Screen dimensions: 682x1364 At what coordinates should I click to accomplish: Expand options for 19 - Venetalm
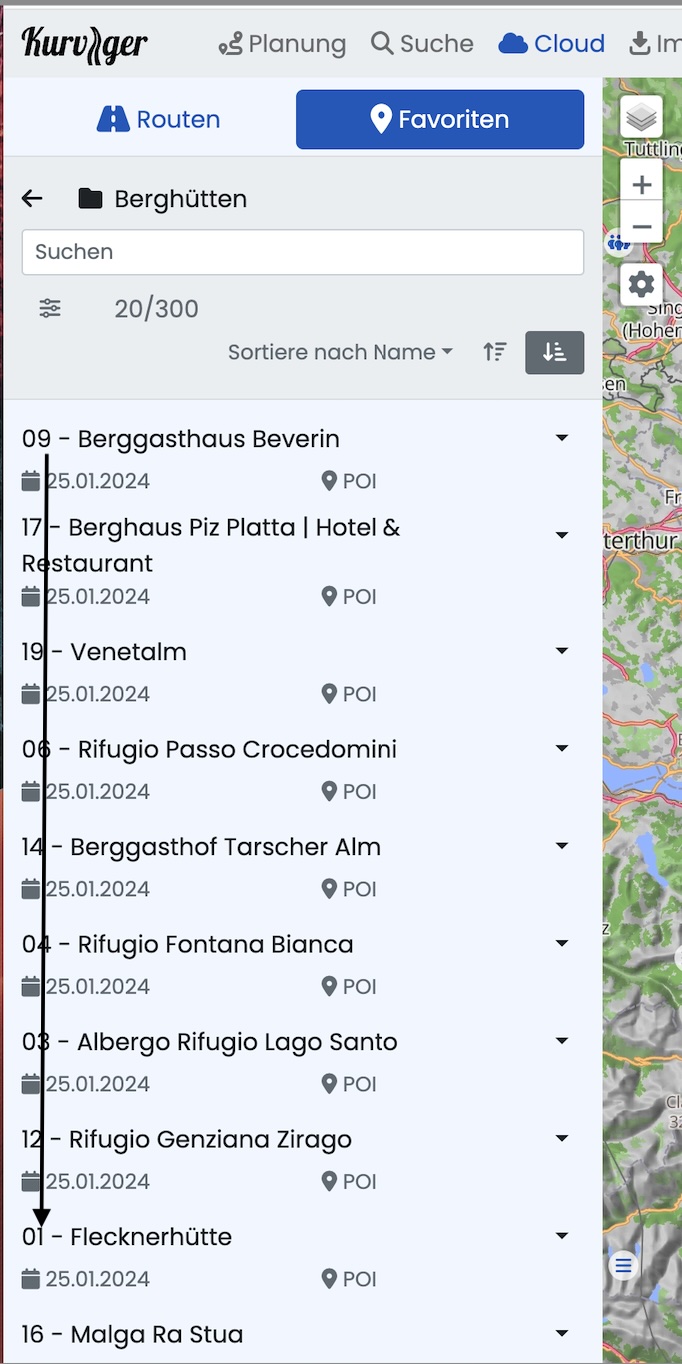(x=562, y=651)
